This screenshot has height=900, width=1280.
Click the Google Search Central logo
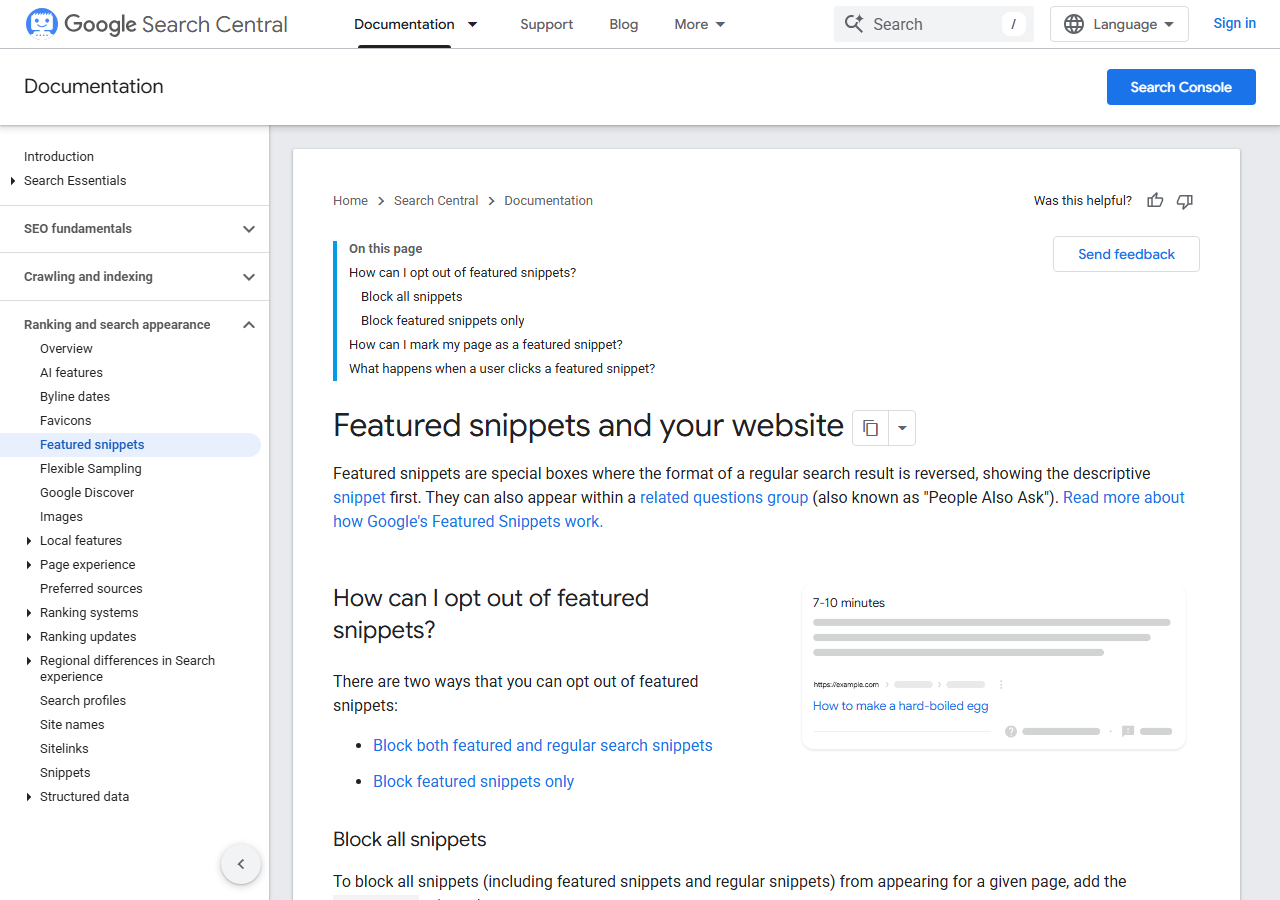tap(156, 24)
